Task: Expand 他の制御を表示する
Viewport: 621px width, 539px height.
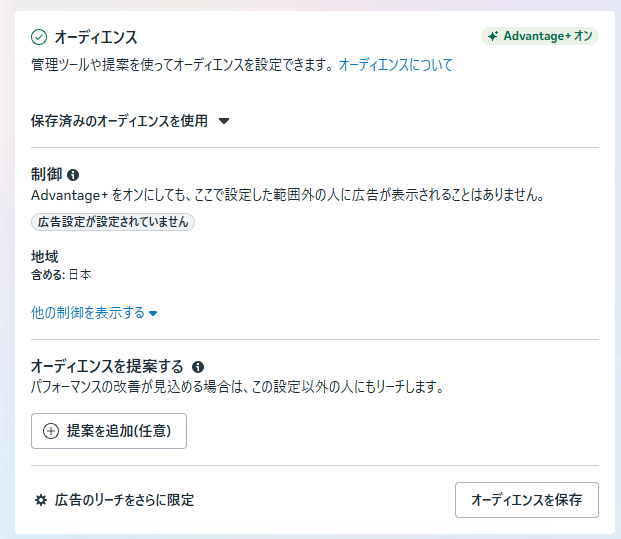Action: (88, 312)
